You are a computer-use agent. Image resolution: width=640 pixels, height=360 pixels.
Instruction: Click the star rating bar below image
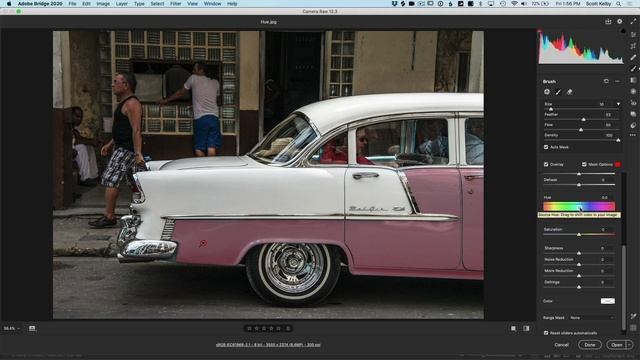pyautogui.click(x=268, y=328)
